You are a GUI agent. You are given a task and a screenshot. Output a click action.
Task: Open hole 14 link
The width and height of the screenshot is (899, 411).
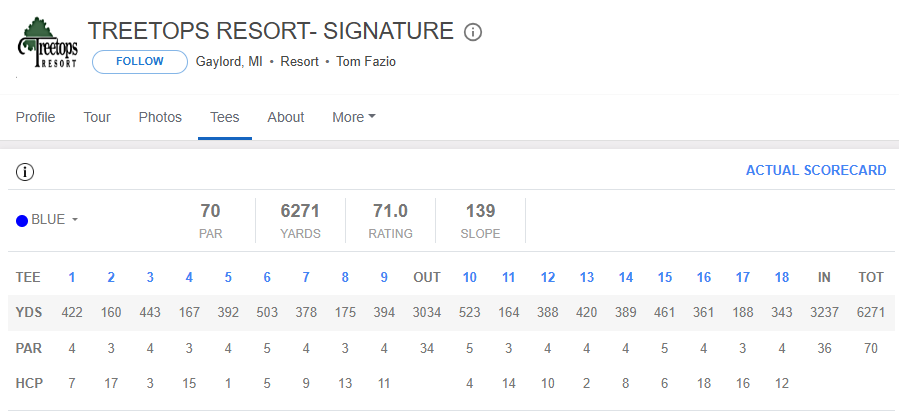pos(626,277)
